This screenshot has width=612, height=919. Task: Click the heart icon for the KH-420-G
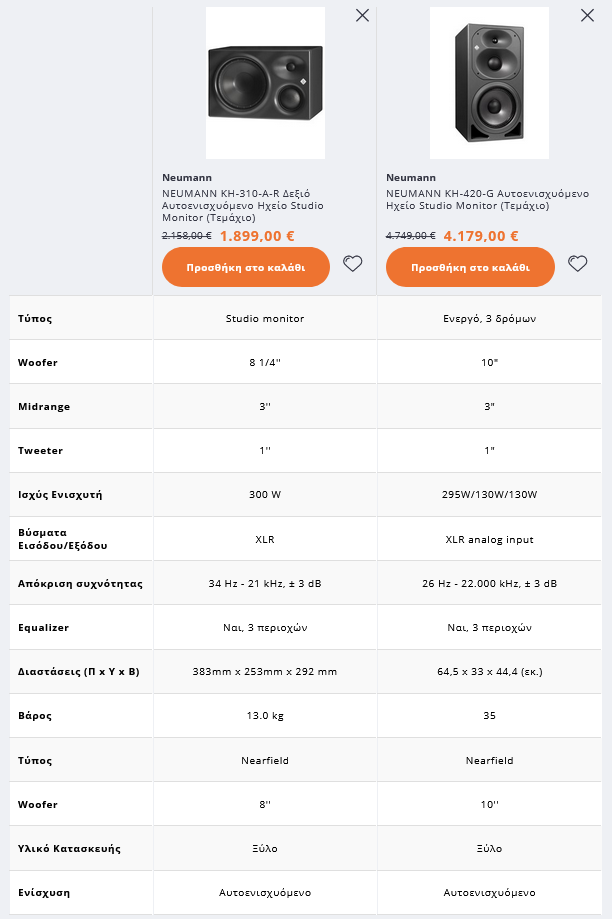coord(577,264)
